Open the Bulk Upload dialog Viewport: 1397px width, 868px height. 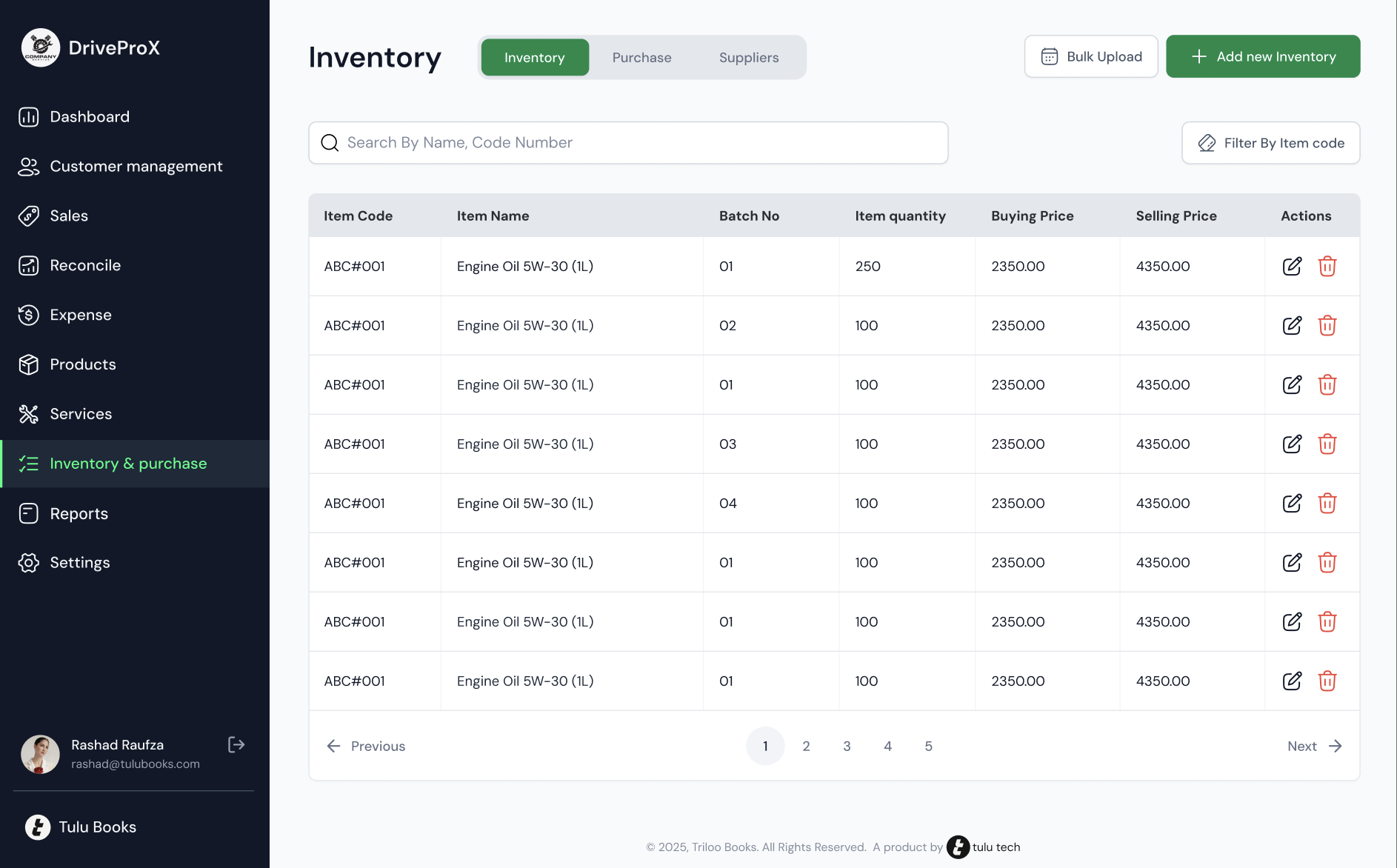click(x=1090, y=56)
